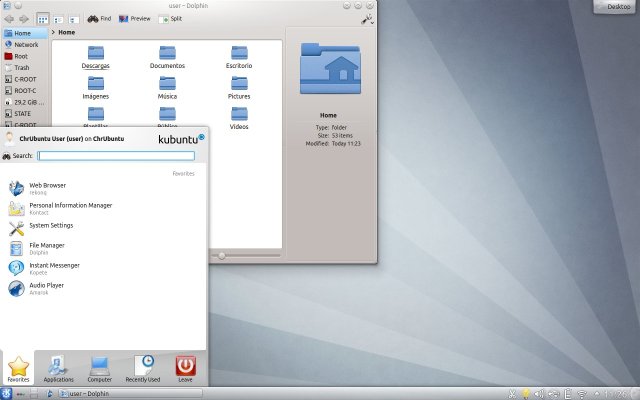Click the Leave button in launcher
Viewport: 640px width, 400px height.
point(185,367)
